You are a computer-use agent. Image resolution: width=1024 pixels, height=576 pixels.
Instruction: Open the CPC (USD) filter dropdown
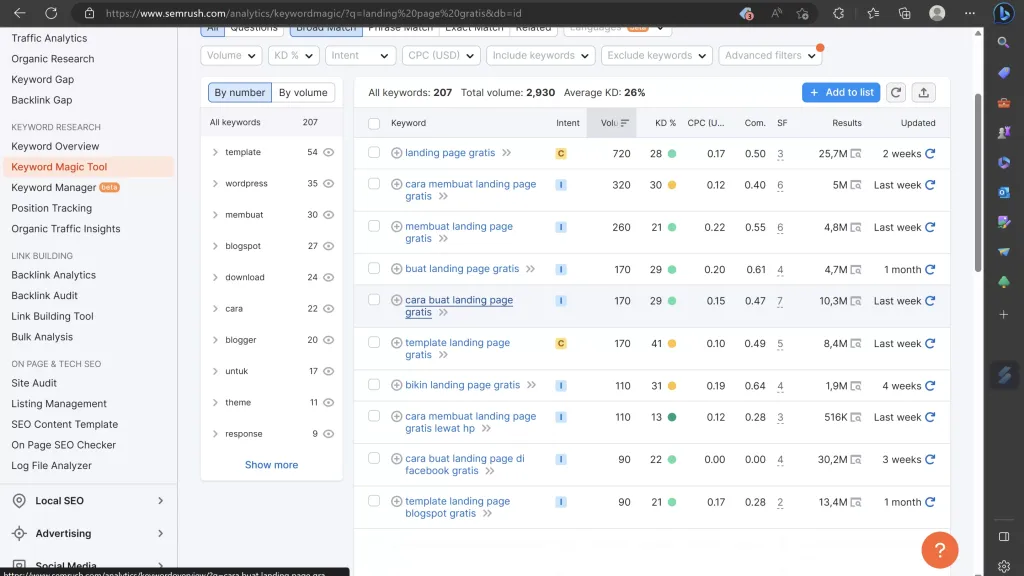[x=441, y=56]
